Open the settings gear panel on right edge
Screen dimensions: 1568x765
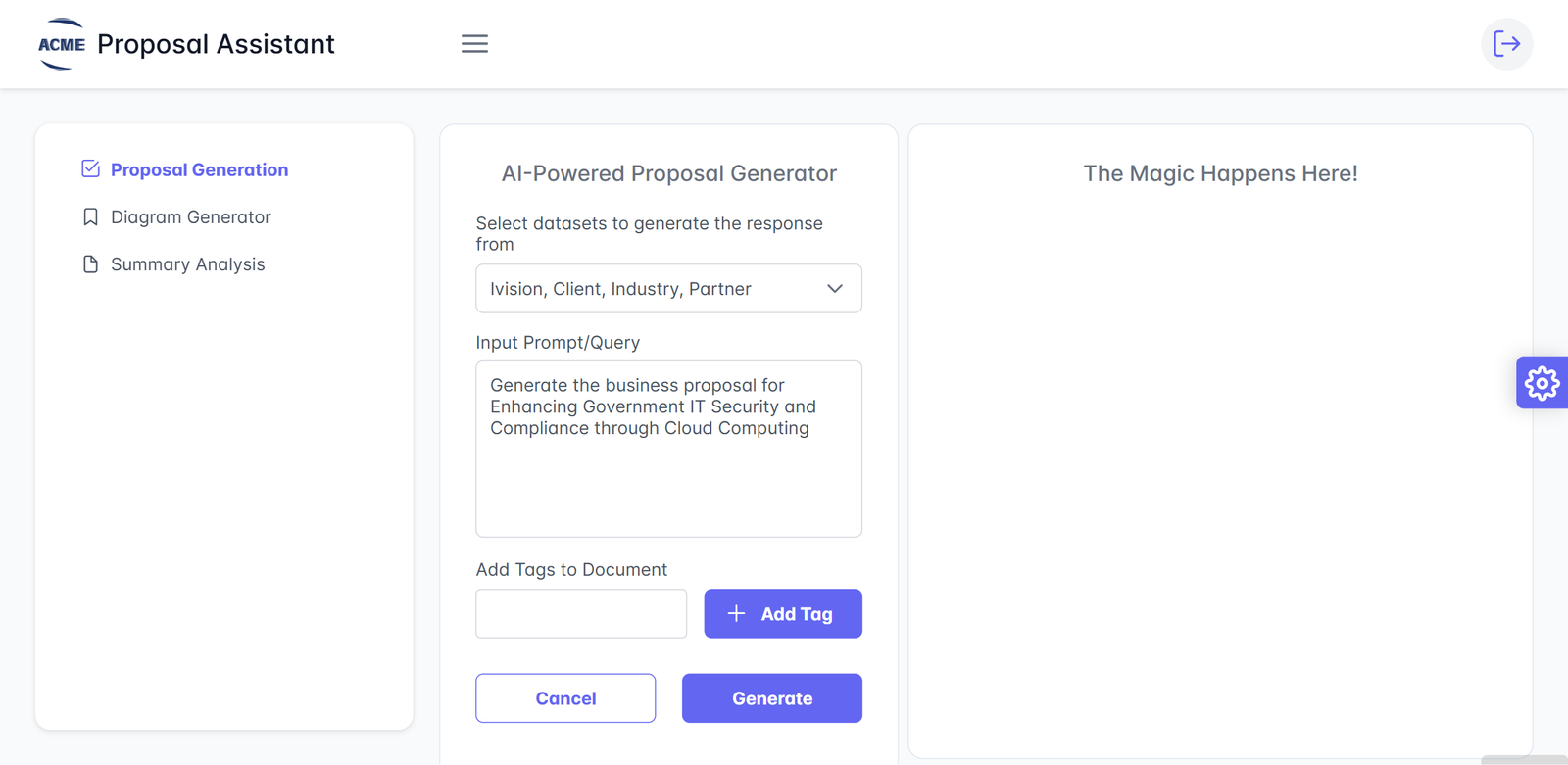(1542, 383)
